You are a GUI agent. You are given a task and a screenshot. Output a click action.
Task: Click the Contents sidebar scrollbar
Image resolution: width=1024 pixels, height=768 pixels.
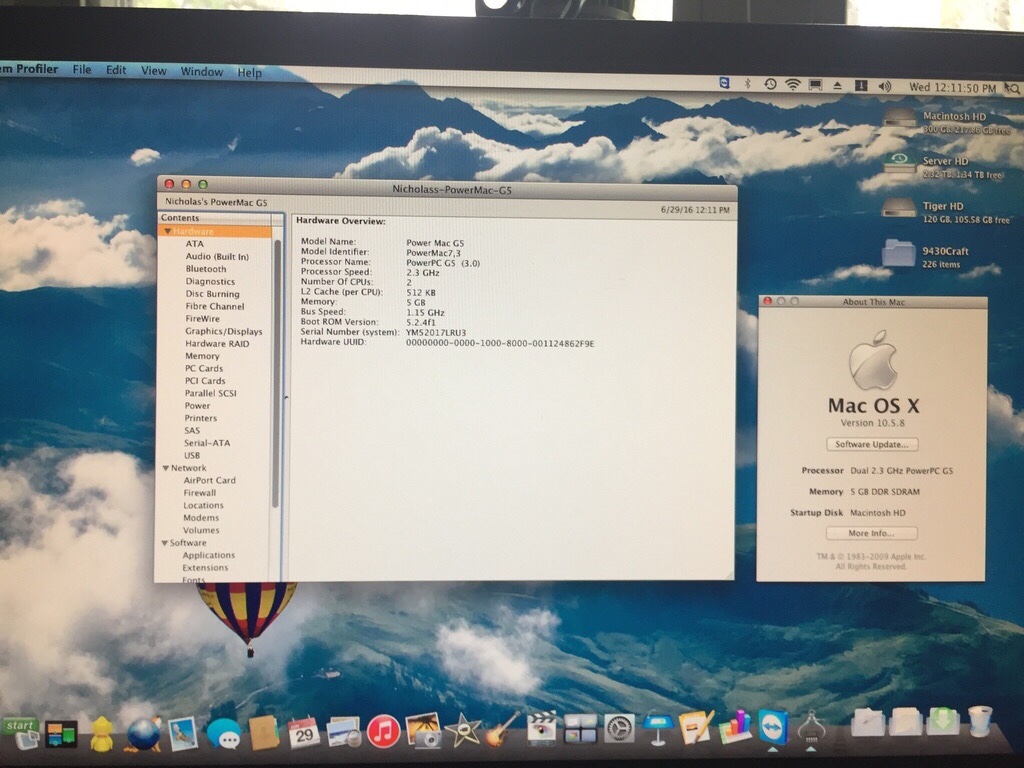276,372
